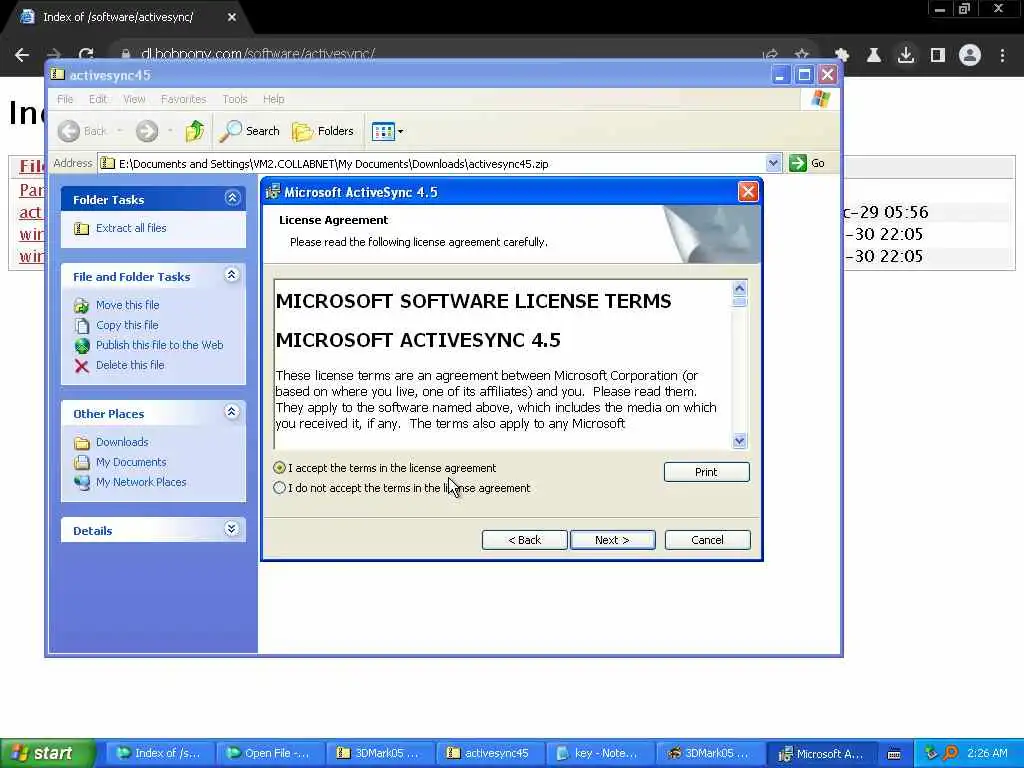Go up one folder level icon
Image resolution: width=1024 pixels, height=768 pixels.
[195, 131]
